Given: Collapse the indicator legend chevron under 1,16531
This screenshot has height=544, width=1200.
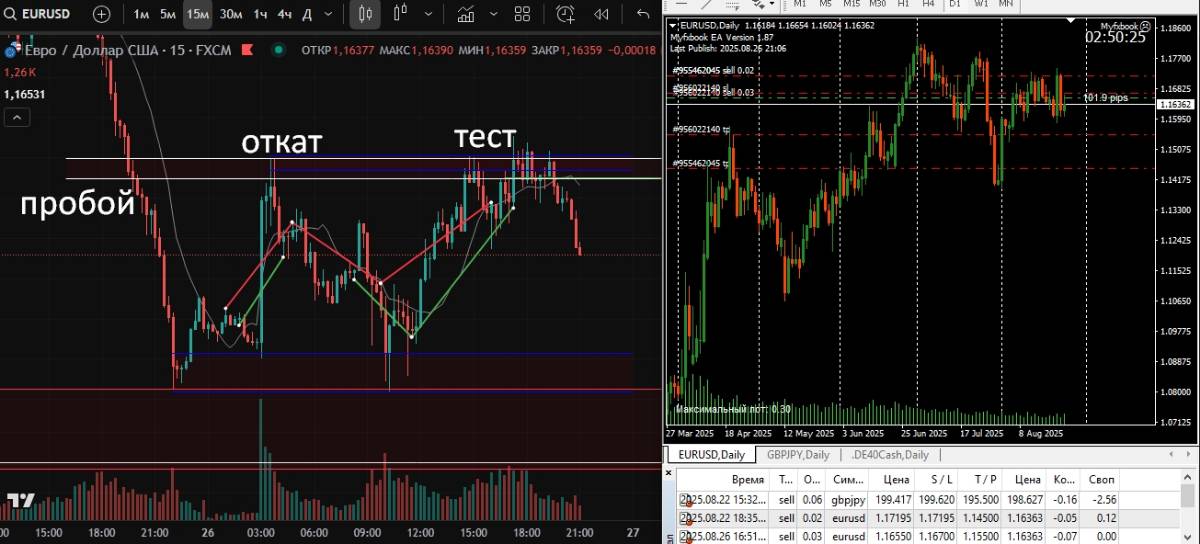Looking at the screenshot, I should pos(17,118).
